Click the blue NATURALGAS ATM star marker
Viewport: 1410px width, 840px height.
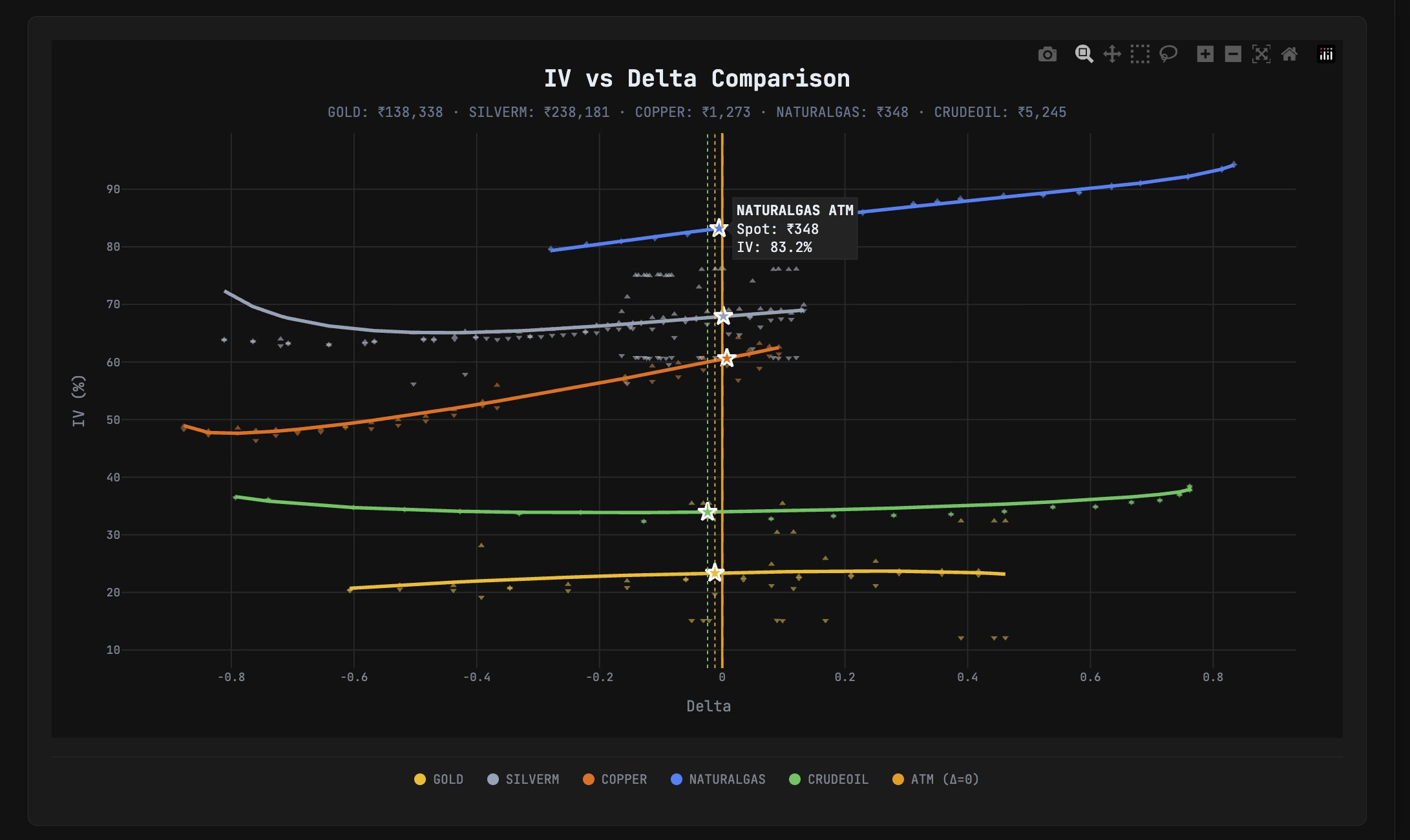click(719, 229)
